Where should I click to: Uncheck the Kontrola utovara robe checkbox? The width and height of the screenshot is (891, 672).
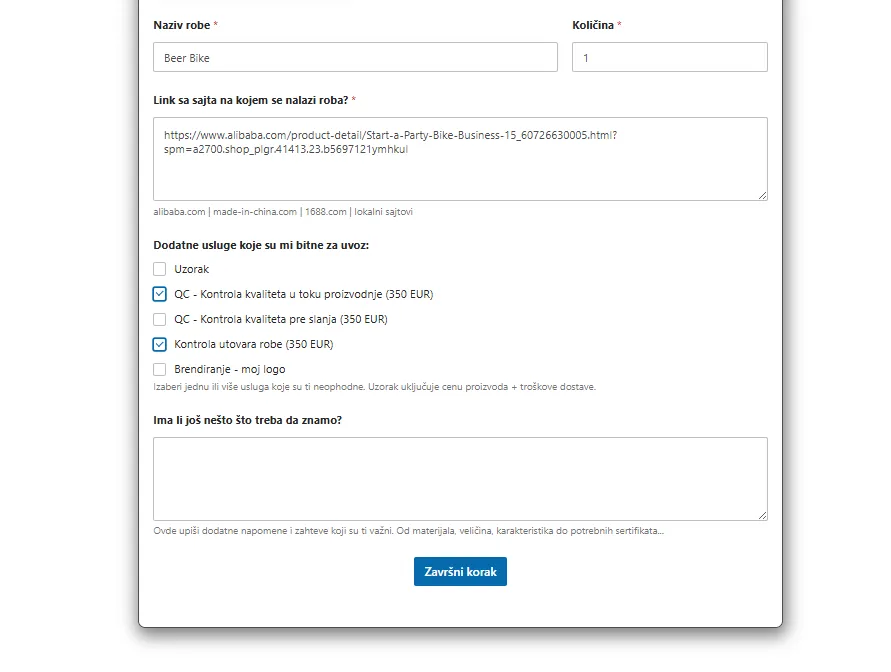pos(160,344)
